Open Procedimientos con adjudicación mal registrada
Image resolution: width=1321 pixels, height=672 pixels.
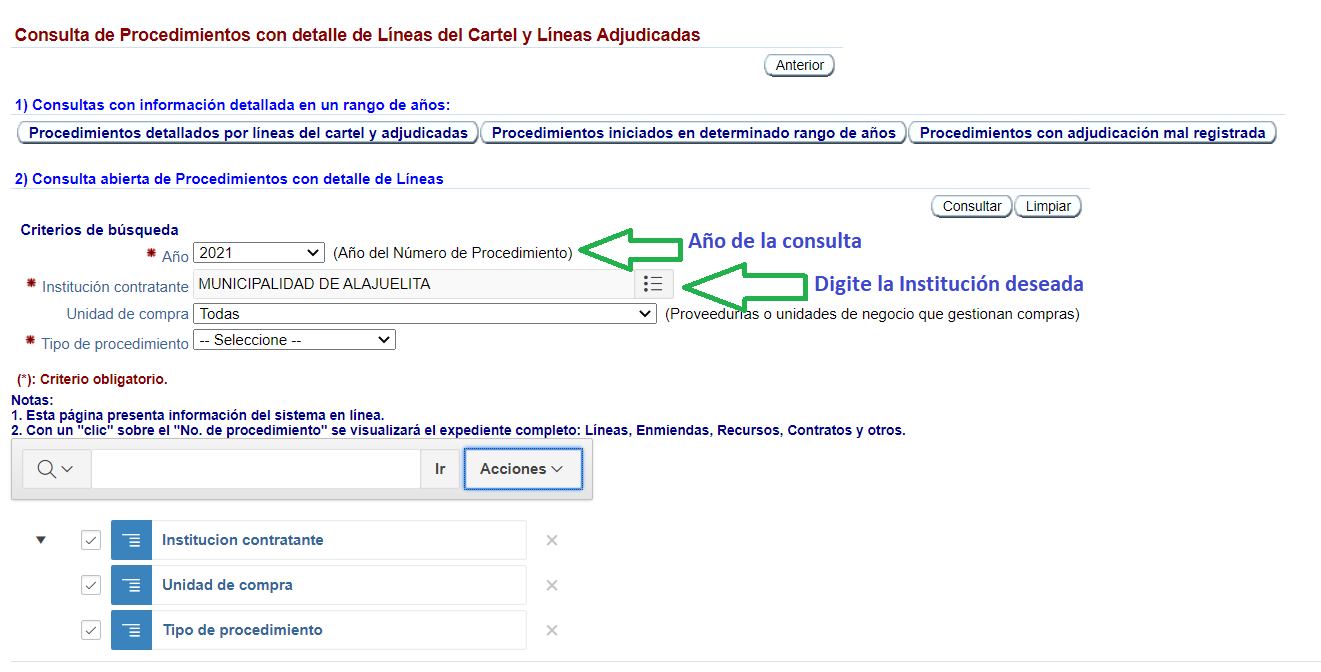1092,131
